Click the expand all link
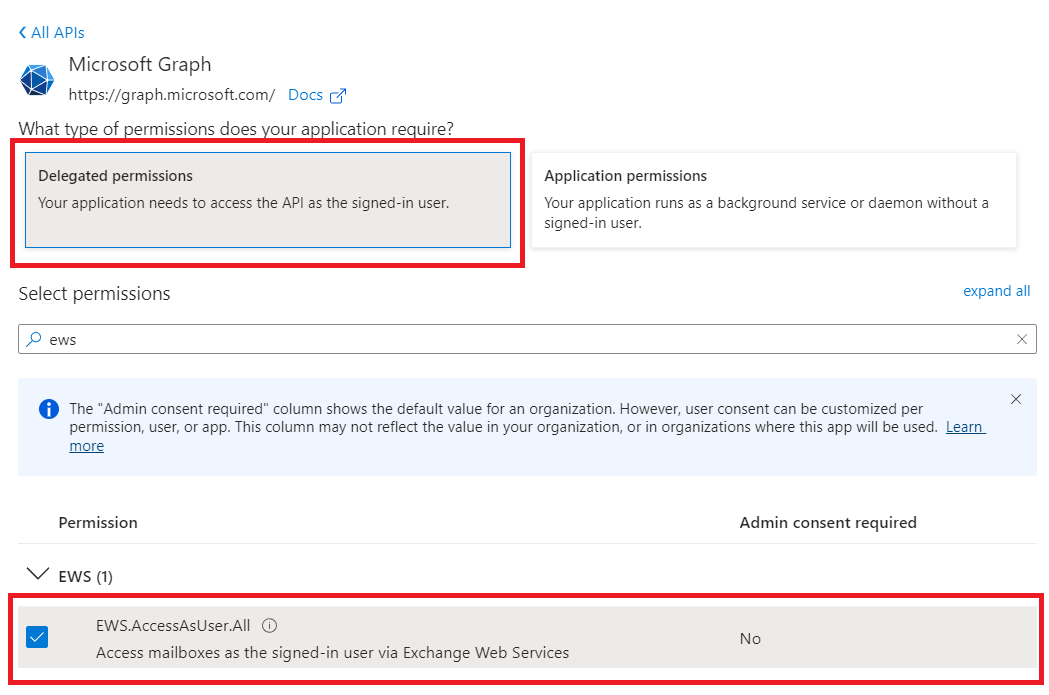 coord(996,291)
